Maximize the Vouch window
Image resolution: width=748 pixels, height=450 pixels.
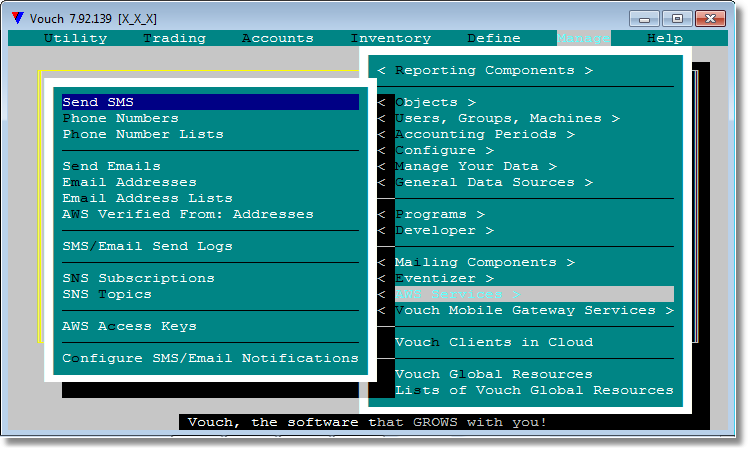pos(677,19)
